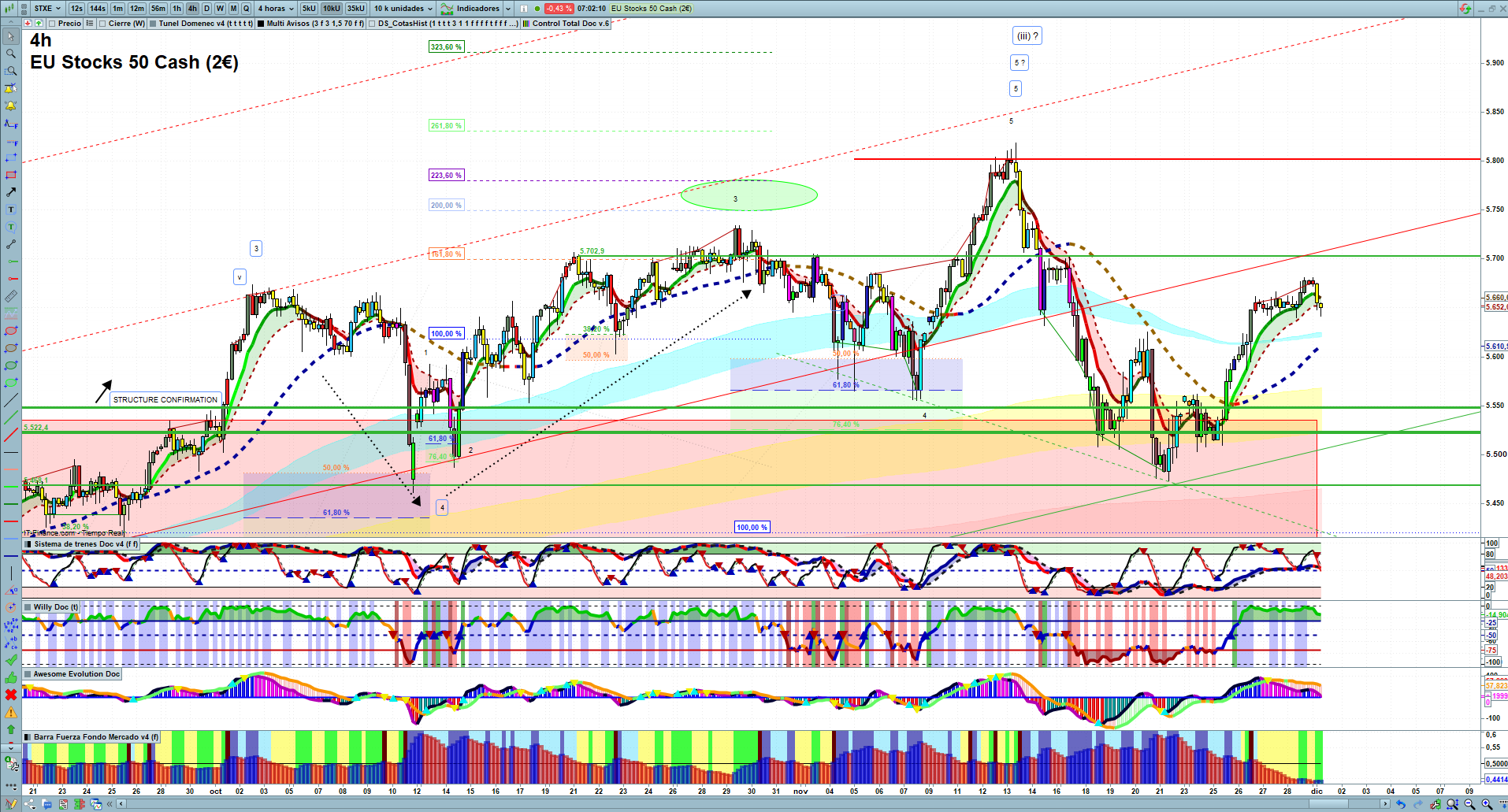
Task: Switch to the W weekly timeframe
Action: 220,9
